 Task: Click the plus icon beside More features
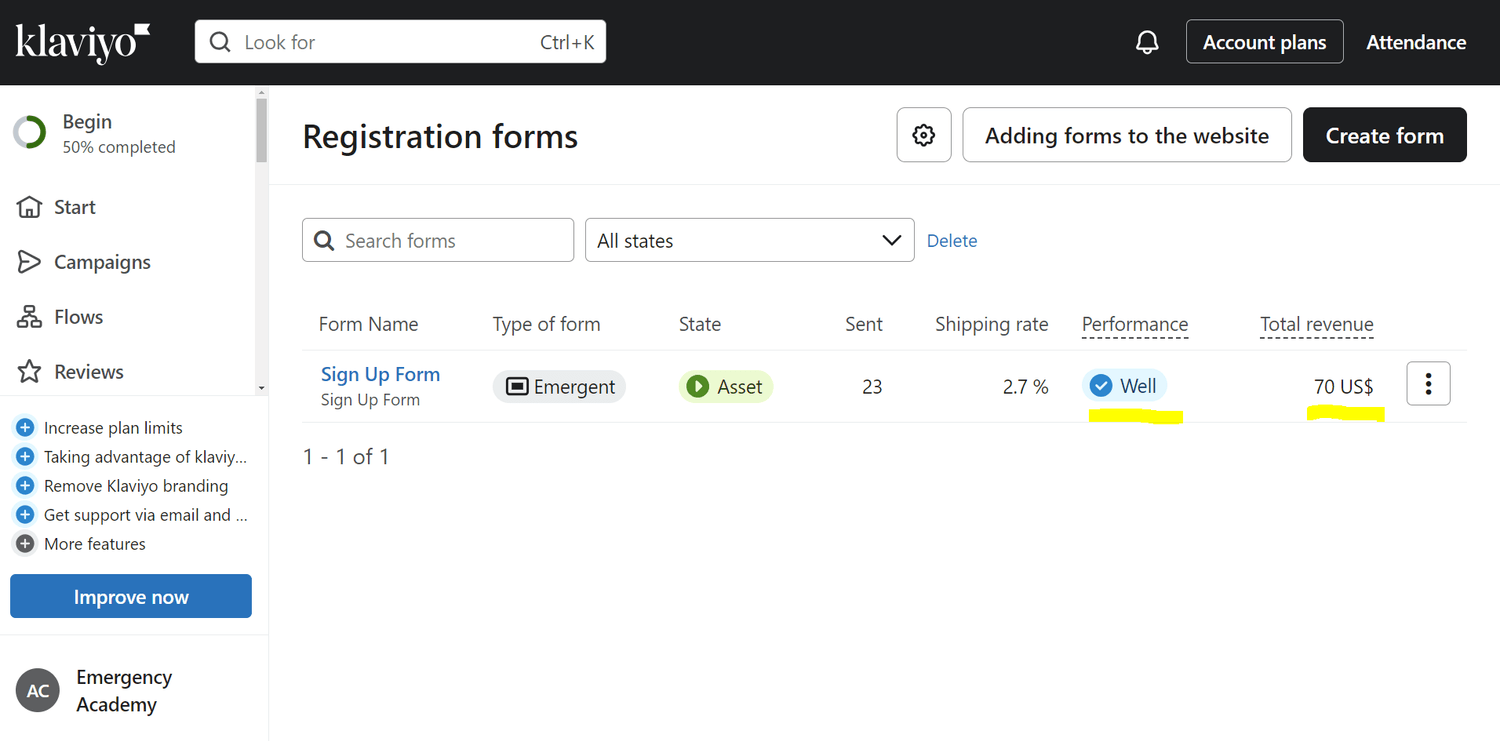pos(25,544)
